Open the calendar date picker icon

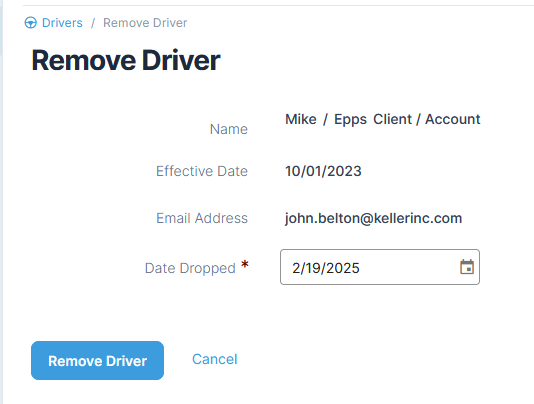tap(467, 267)
